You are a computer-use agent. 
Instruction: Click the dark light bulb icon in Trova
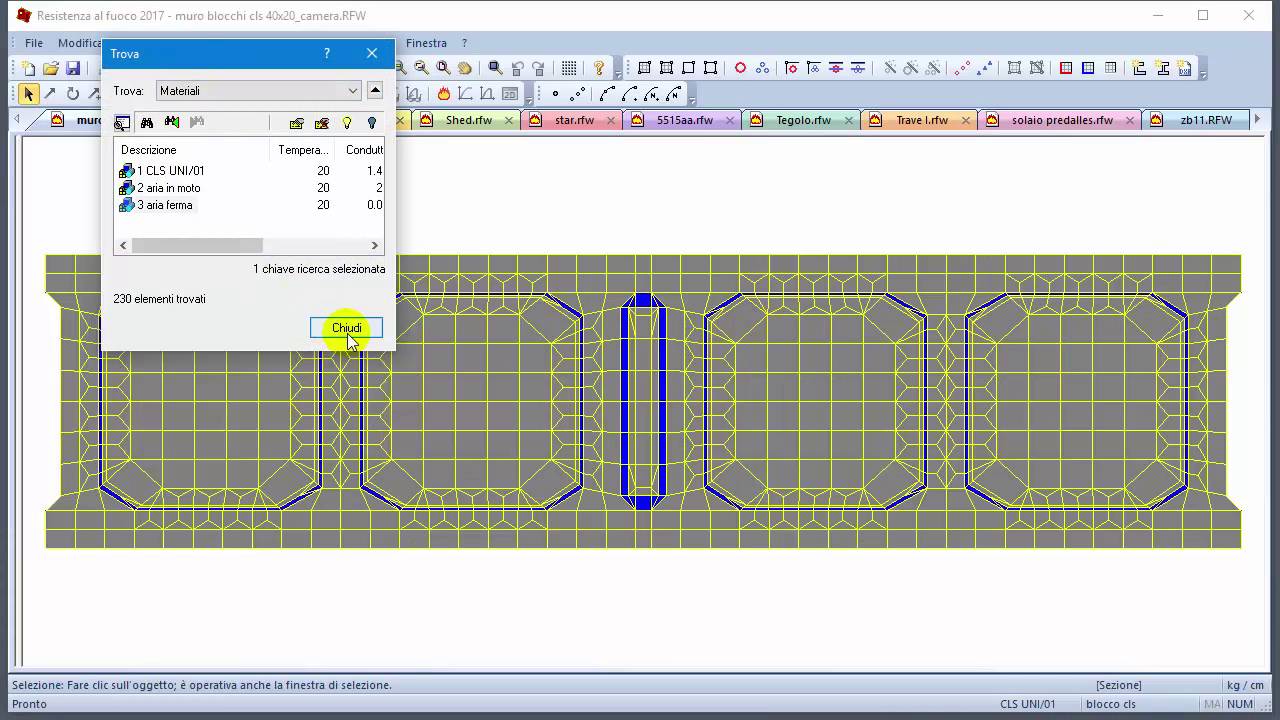click(x=372, y=123)
